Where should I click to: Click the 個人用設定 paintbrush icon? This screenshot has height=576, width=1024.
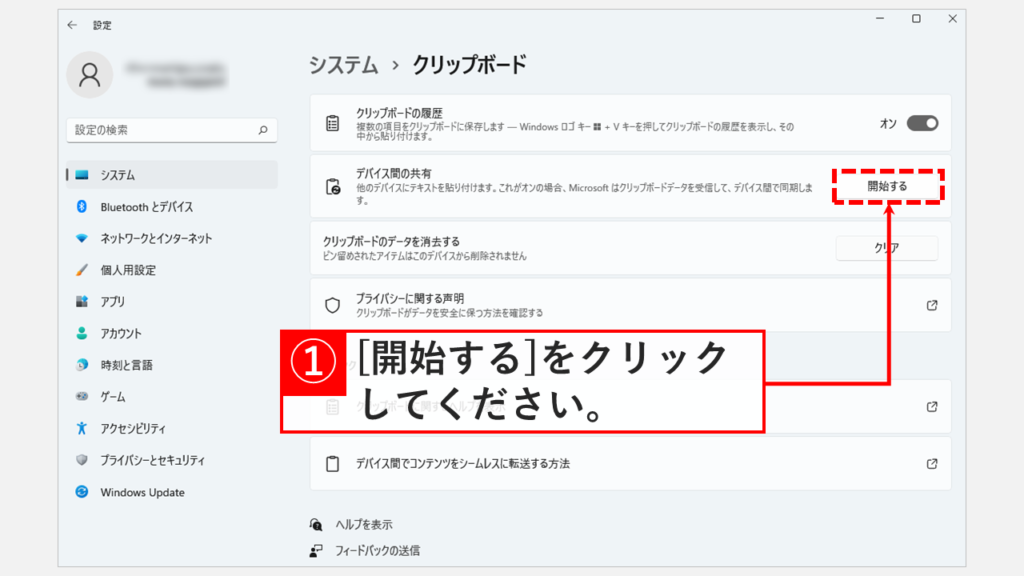(x=82, y=270)
